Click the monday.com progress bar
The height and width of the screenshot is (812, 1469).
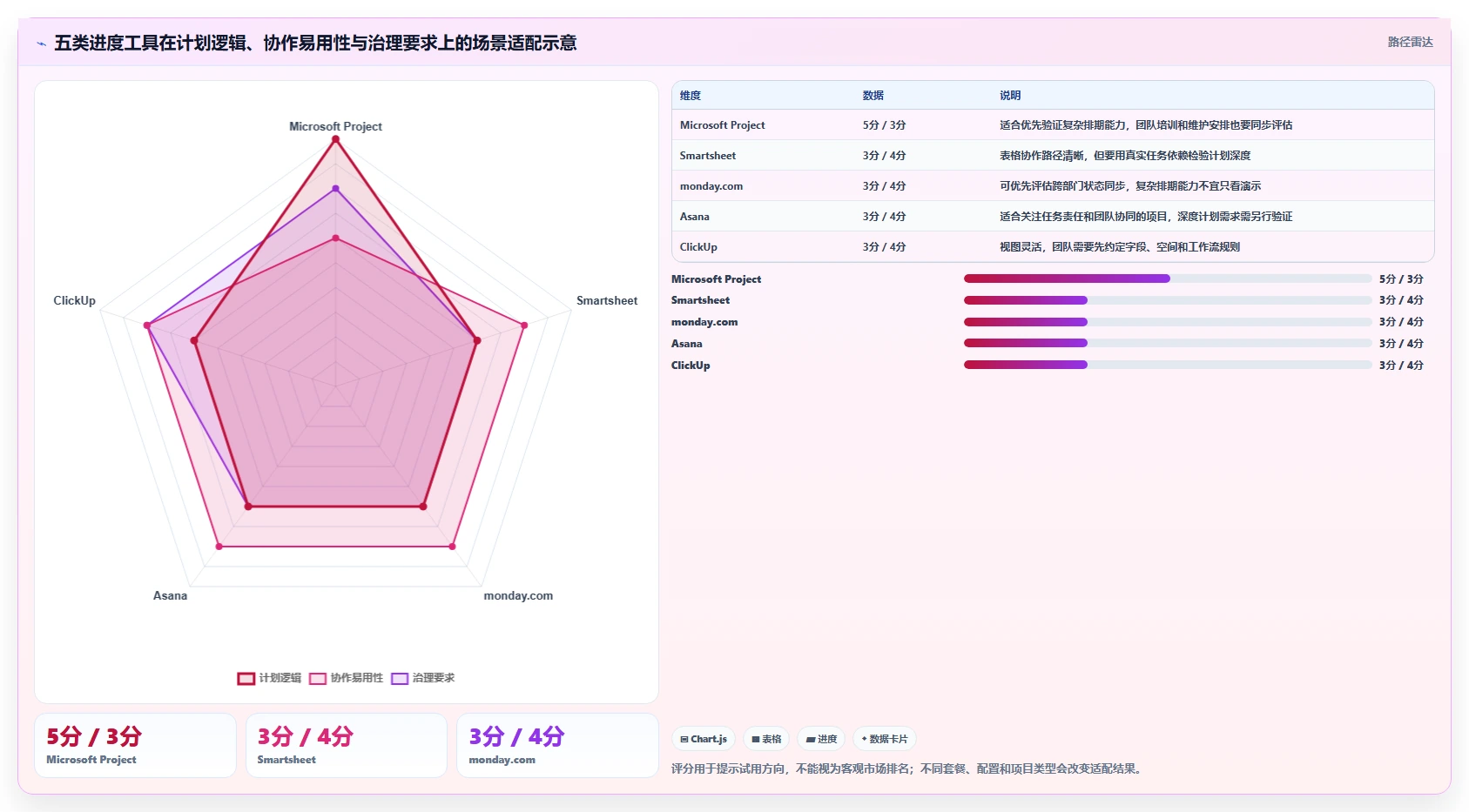pos(1168,322)
